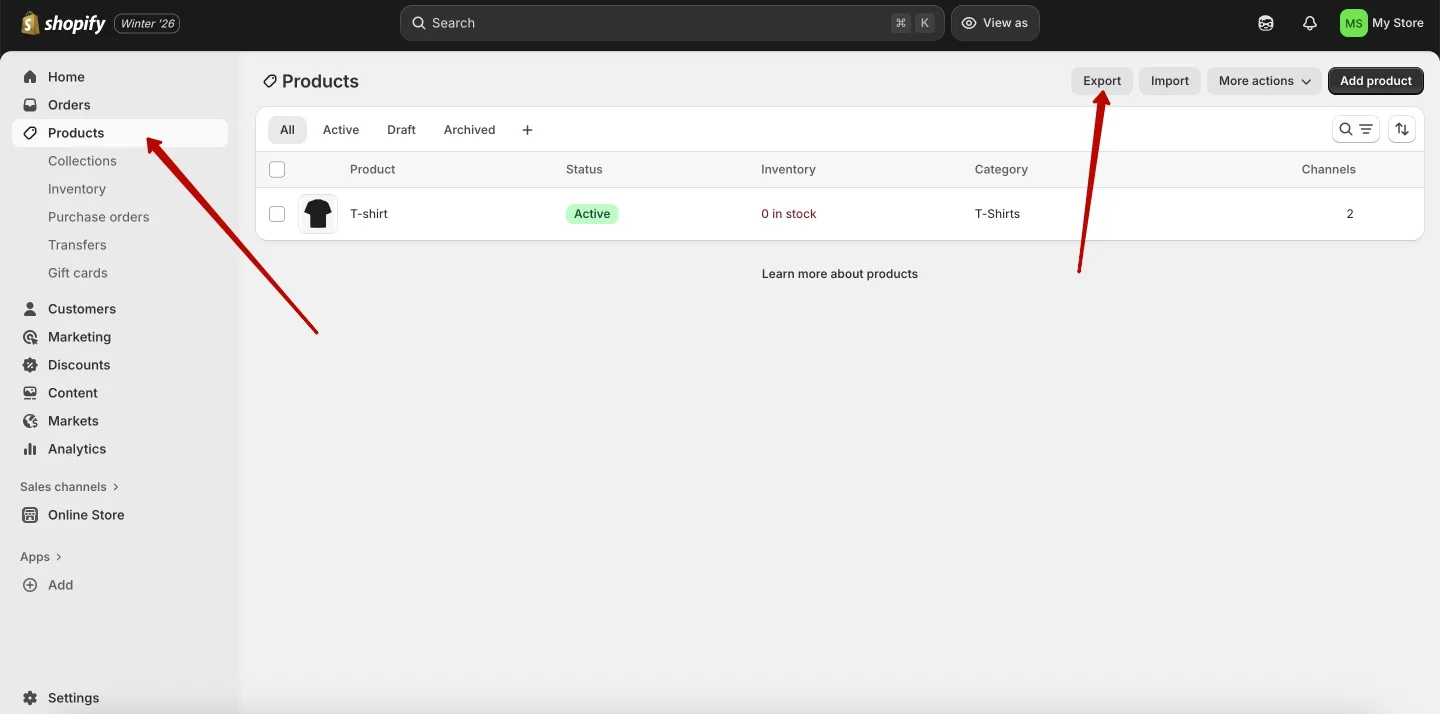1440x714 pixels.
Task: Switch to the Draft tab
Action: (x=401, y=129)
